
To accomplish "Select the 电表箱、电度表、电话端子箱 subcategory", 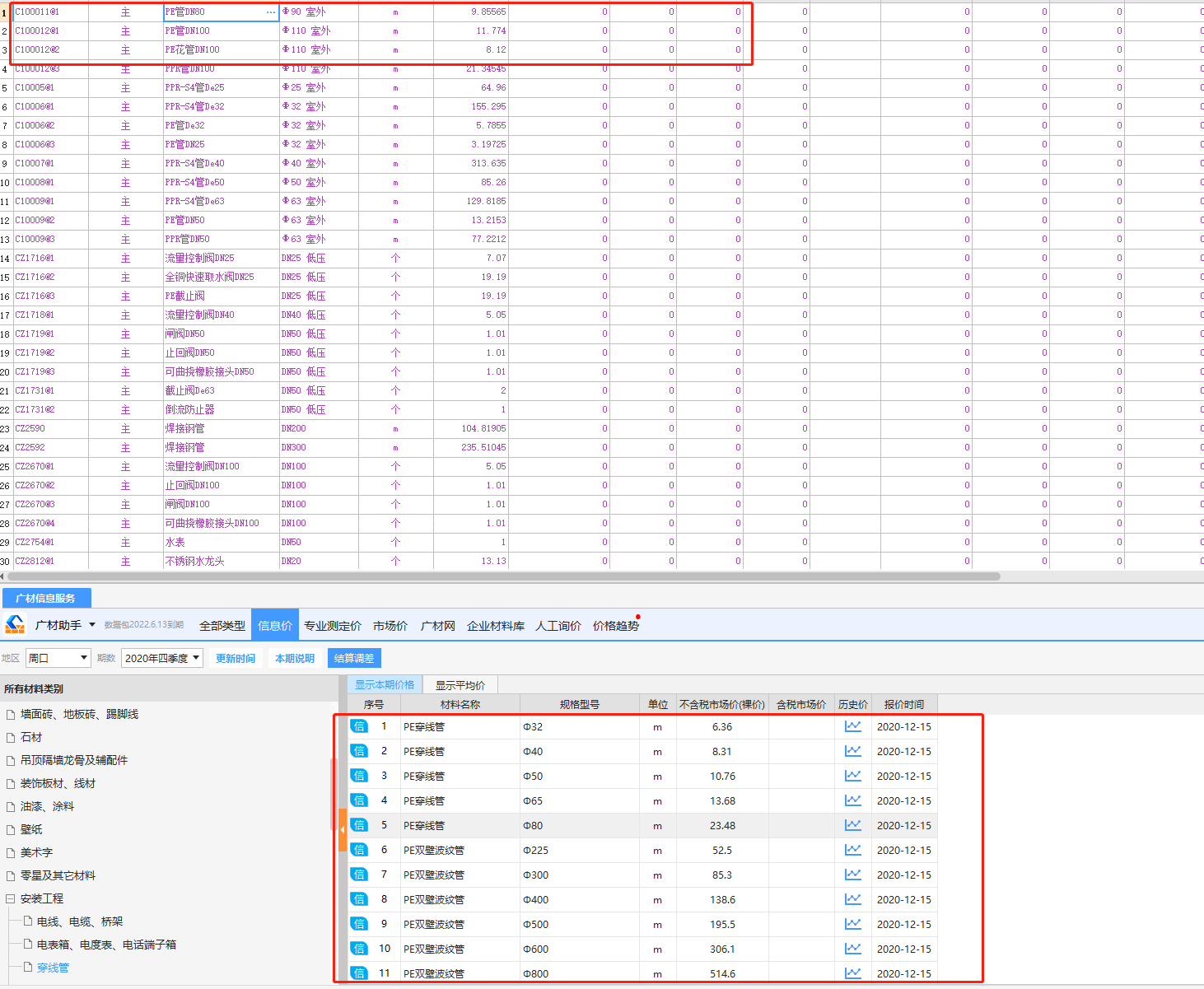I will tap(106, 945).
